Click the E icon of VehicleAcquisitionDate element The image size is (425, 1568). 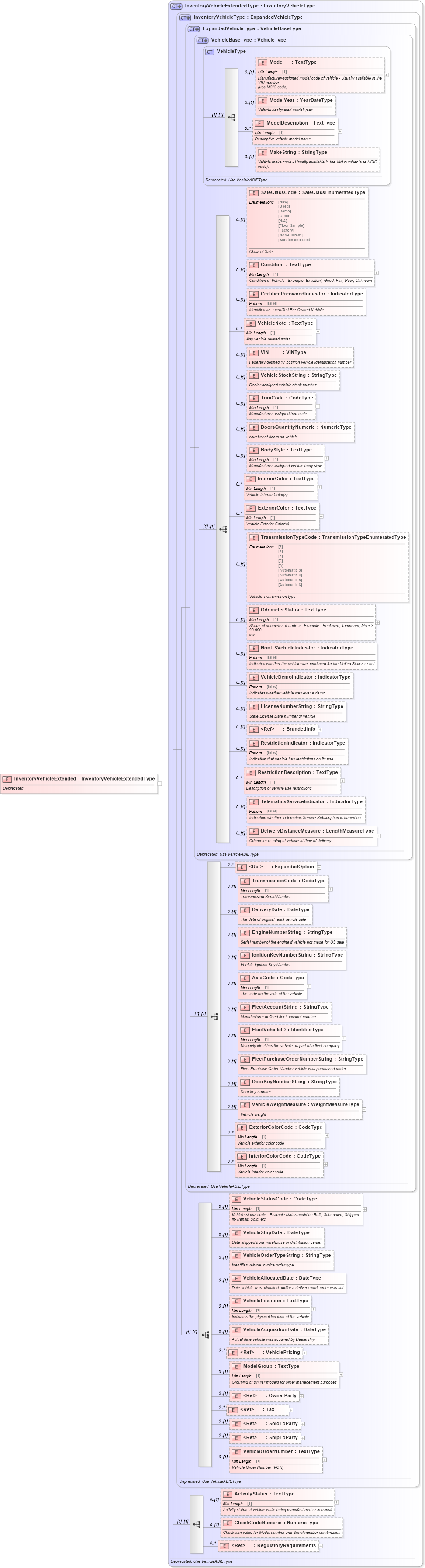236,1330
